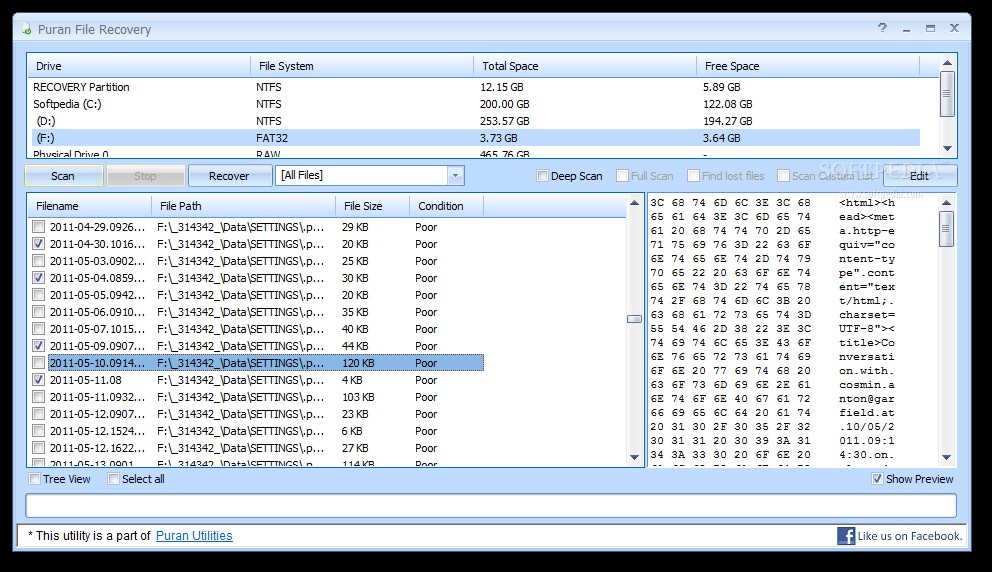Open the [All Files] filter dropdown
Screen dimensions: 992x572
(455, 176)
